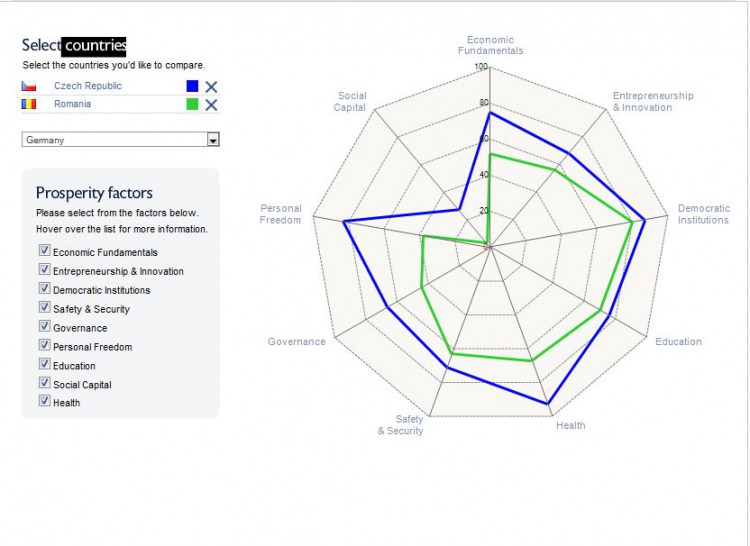Click the Romania flag icon
Image resolution: width=750 pixels, height=546 pixels.
pos(29,104)
